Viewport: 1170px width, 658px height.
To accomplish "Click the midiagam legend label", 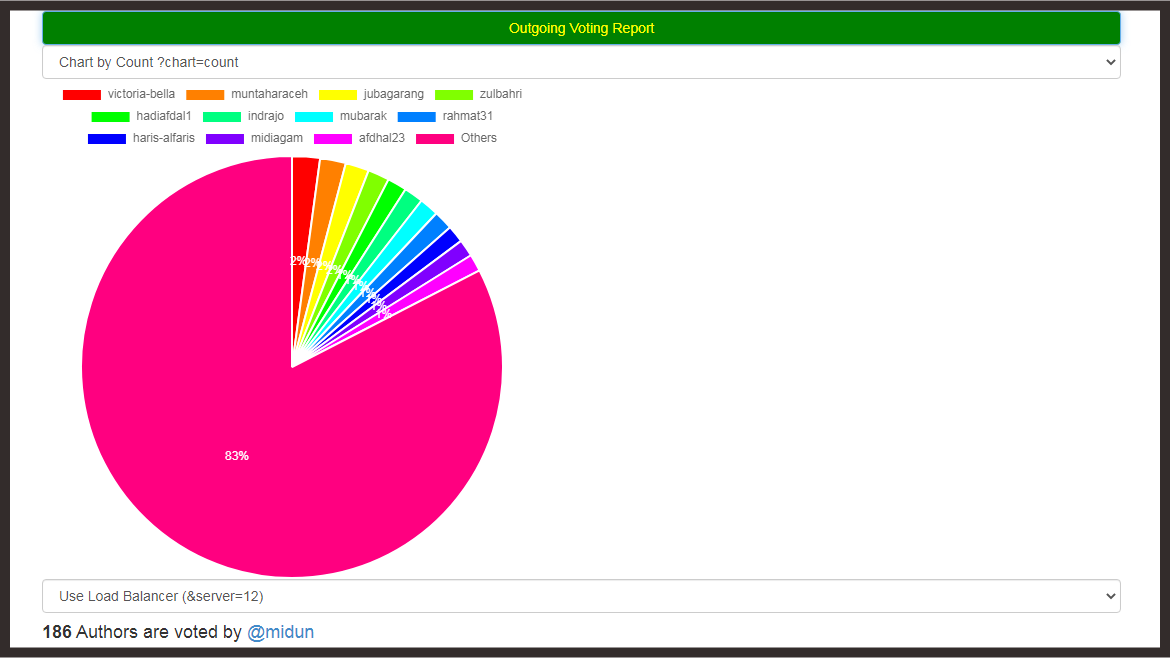I will point(277,138).
